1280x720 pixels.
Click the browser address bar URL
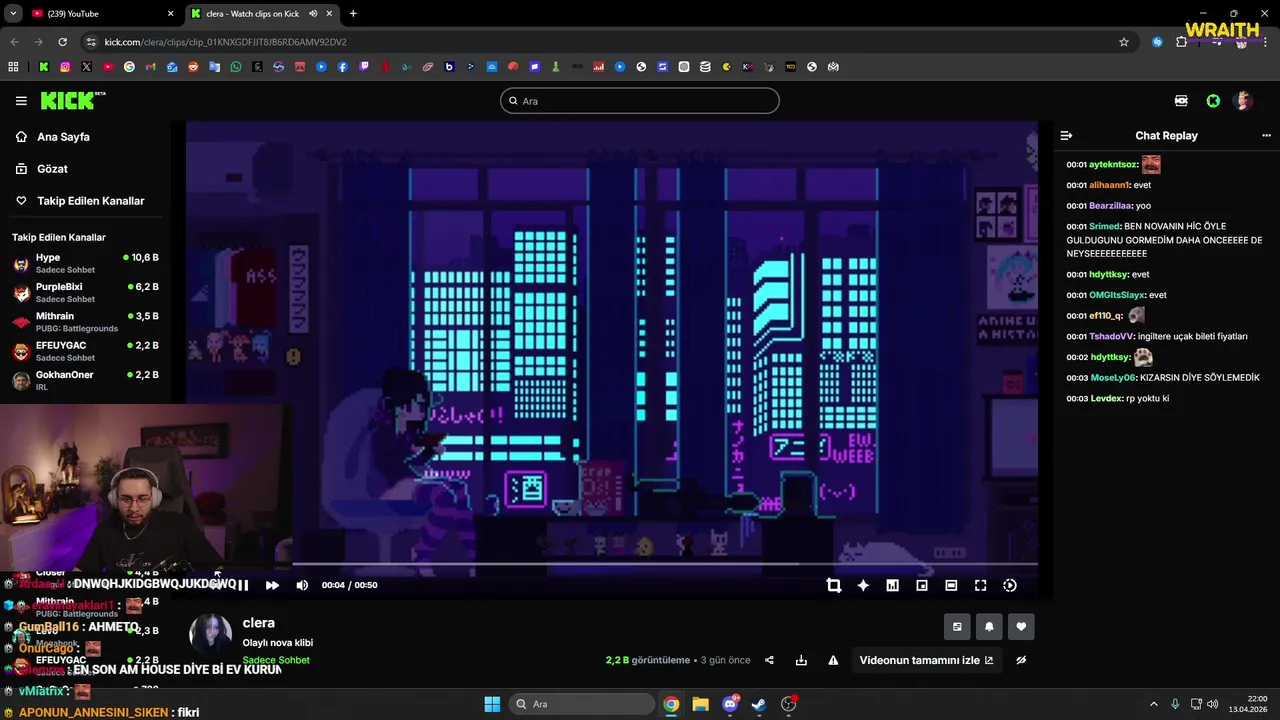225,42
